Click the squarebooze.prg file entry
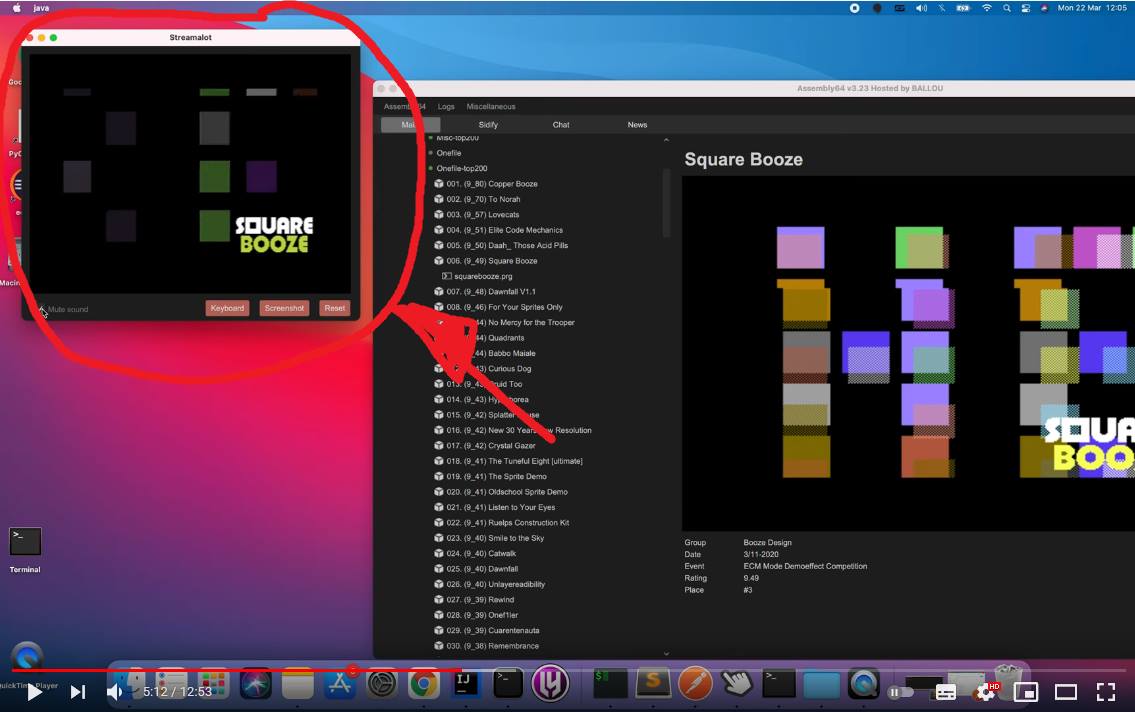 coord(483,276)
